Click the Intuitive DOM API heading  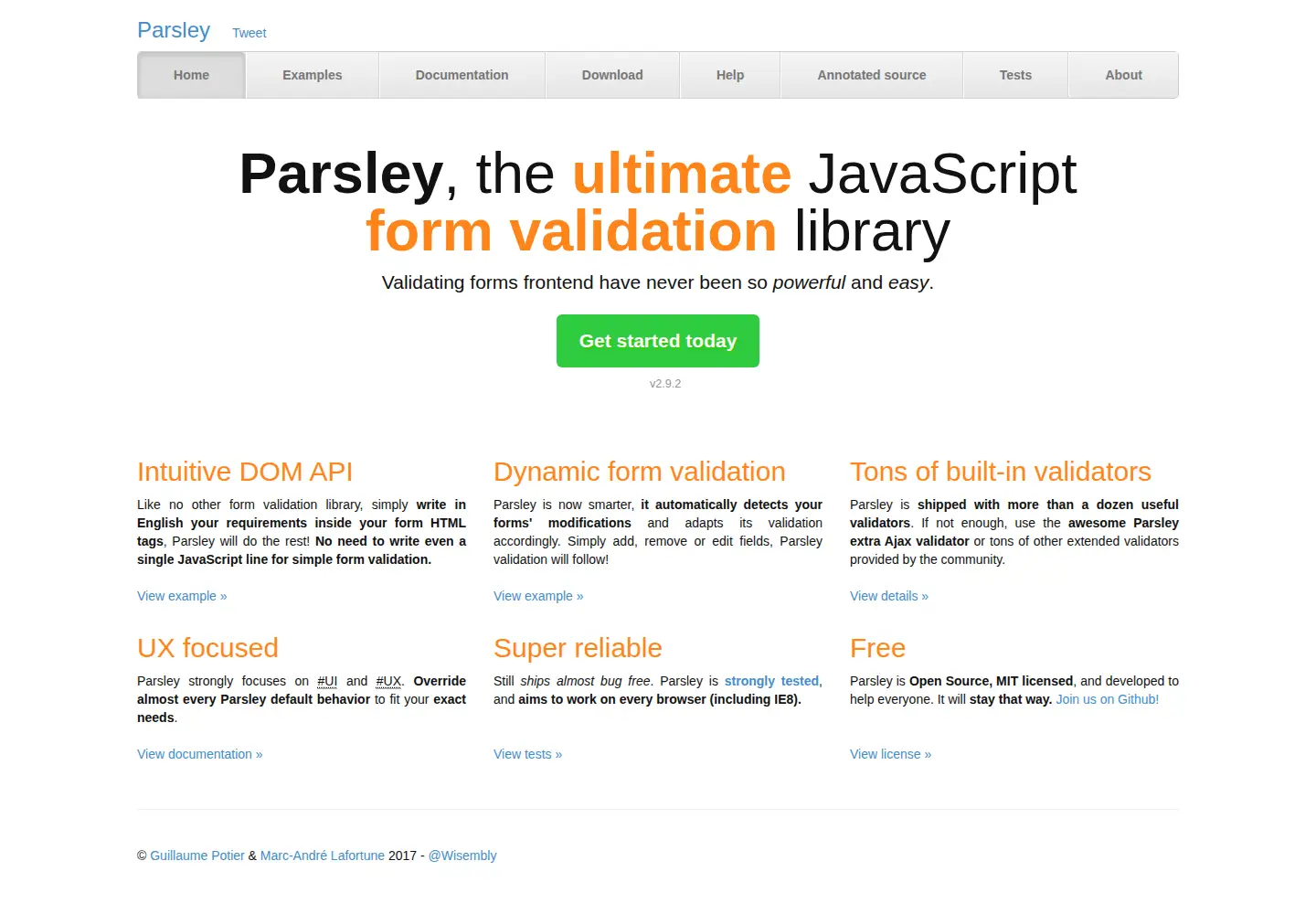245,472
